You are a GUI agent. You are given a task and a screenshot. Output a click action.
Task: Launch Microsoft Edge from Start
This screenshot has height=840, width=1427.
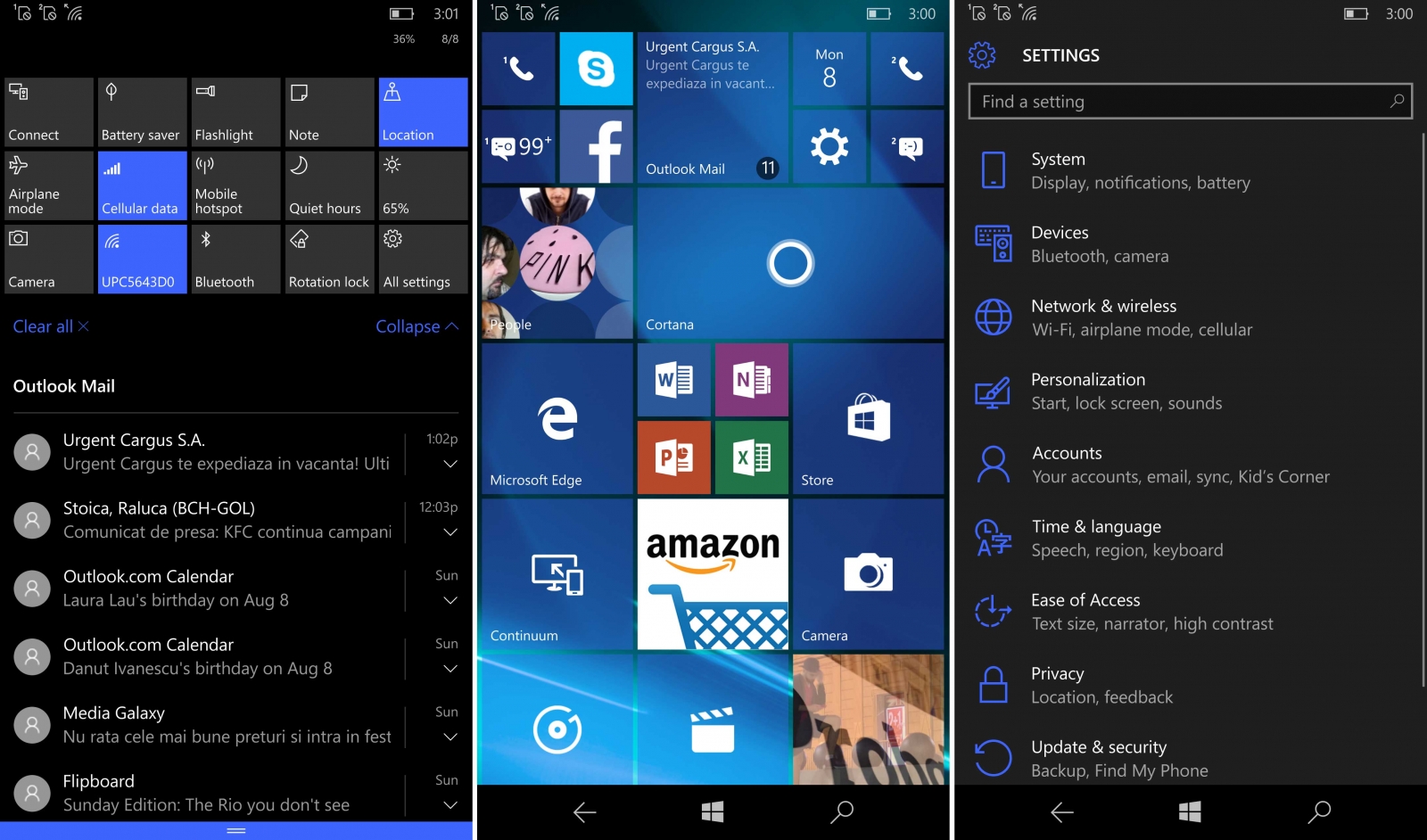557,418
